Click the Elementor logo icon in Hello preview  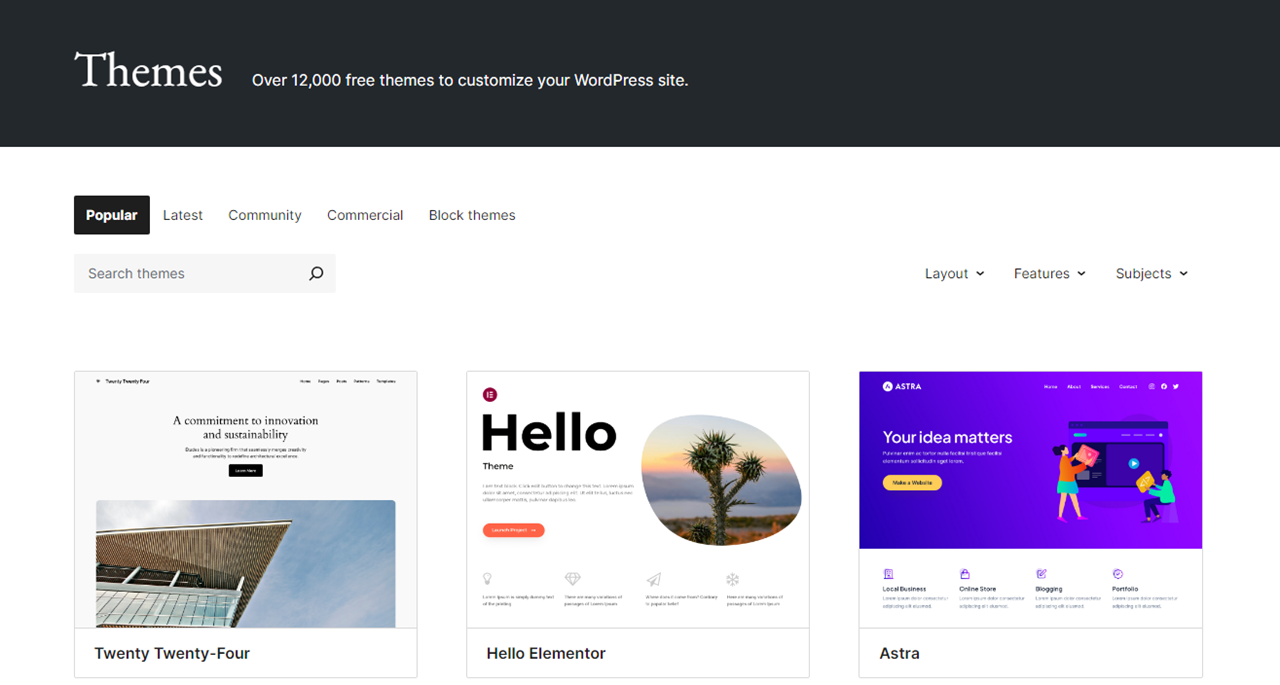point(490,394)
